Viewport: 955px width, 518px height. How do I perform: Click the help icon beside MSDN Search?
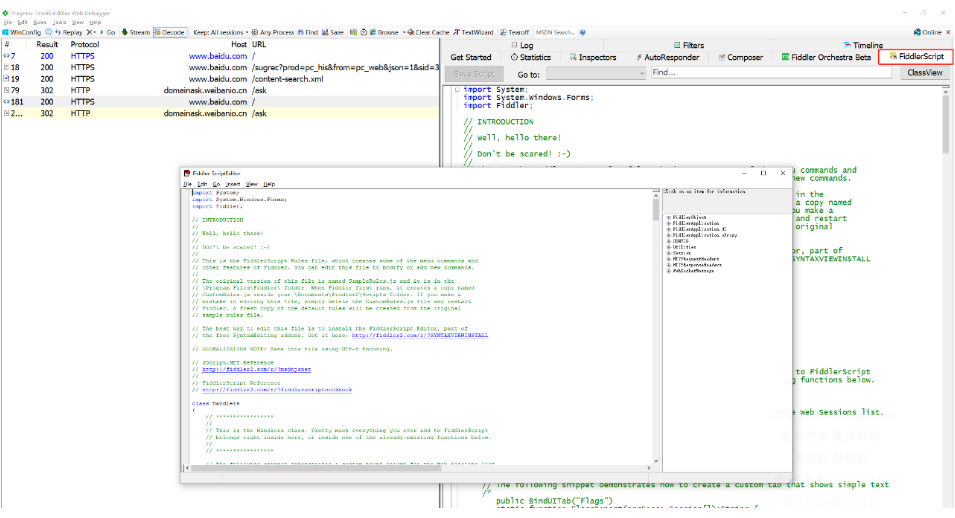pyautogui.click(x=582, y=32)
